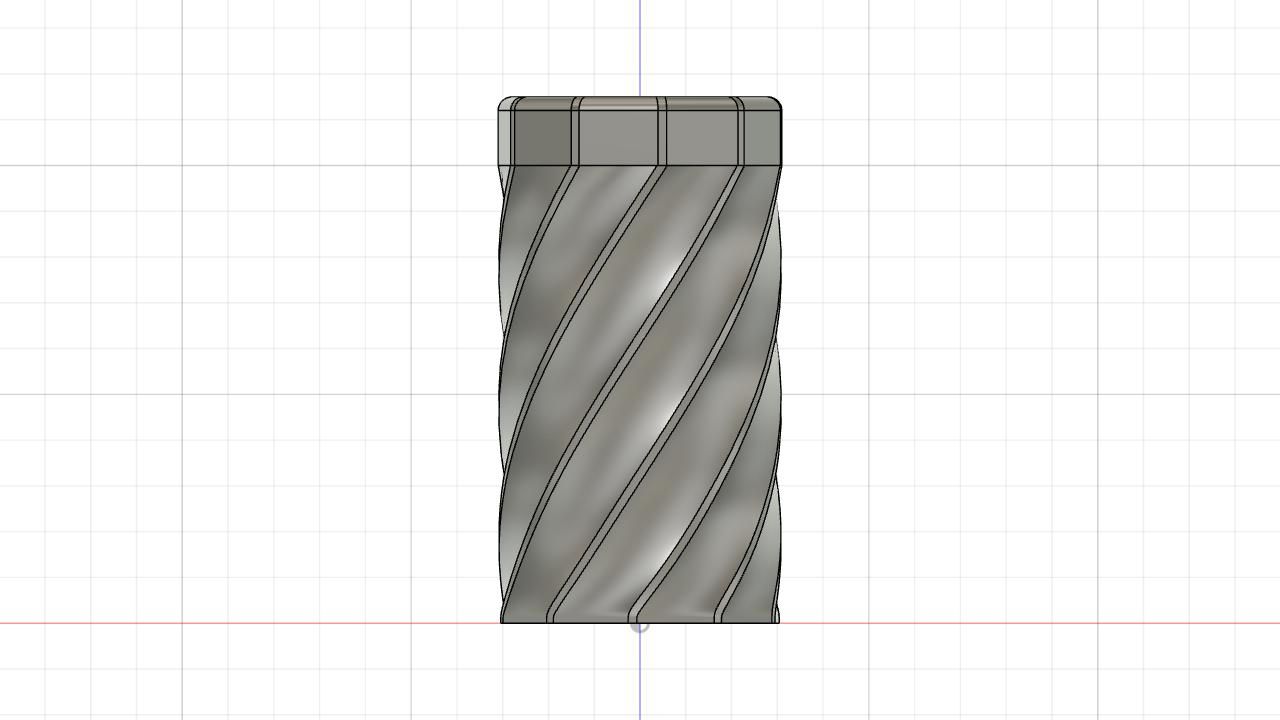Screen dimensions: 1280x720
Task: Click the origin point marker below the model
Action: coord(640,626)
